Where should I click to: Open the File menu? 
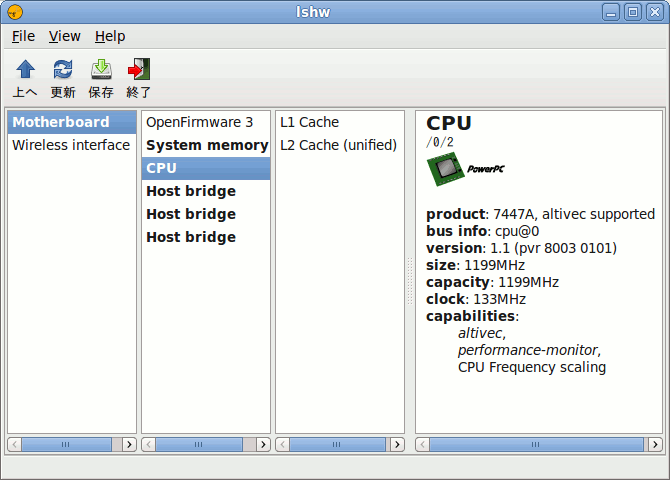[x=23, y=36]
